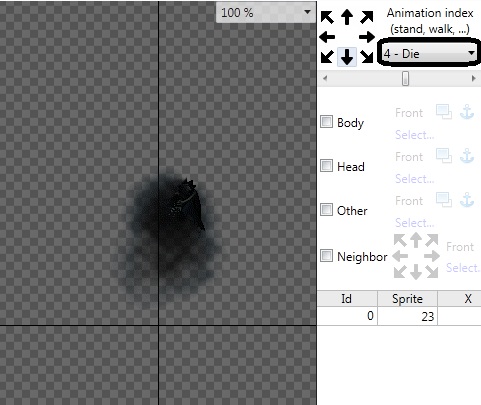Click the Body anchor icon
This screenshot has width=481, height=405.
point(467,112)
